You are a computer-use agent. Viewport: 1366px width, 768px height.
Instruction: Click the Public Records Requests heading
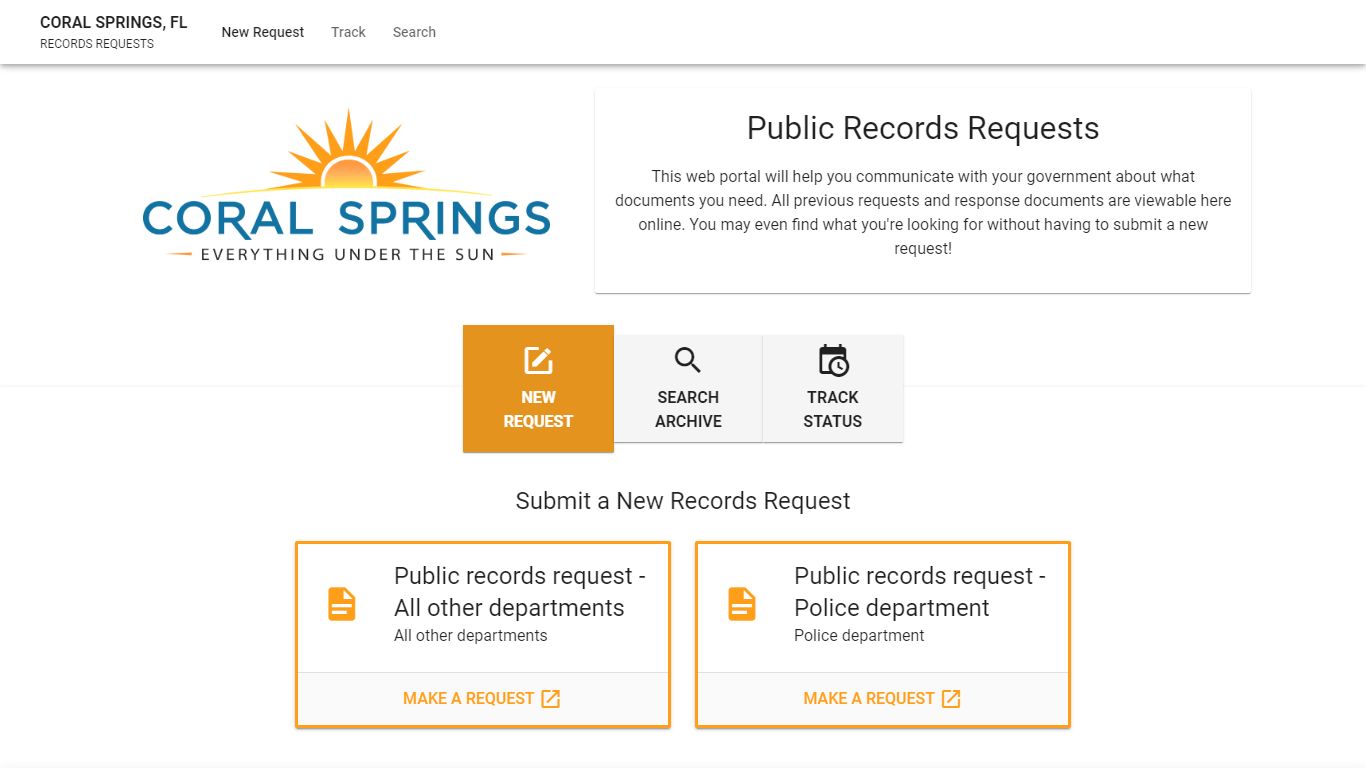point(923,128)
